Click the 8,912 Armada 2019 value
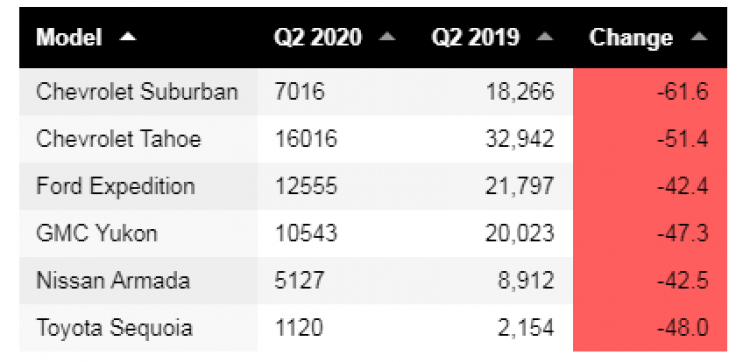 tap(526, 280)
